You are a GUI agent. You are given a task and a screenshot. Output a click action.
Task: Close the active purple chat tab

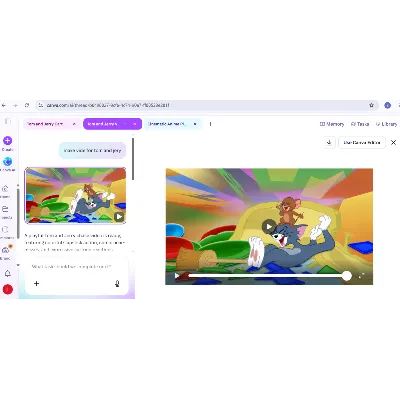135,124
